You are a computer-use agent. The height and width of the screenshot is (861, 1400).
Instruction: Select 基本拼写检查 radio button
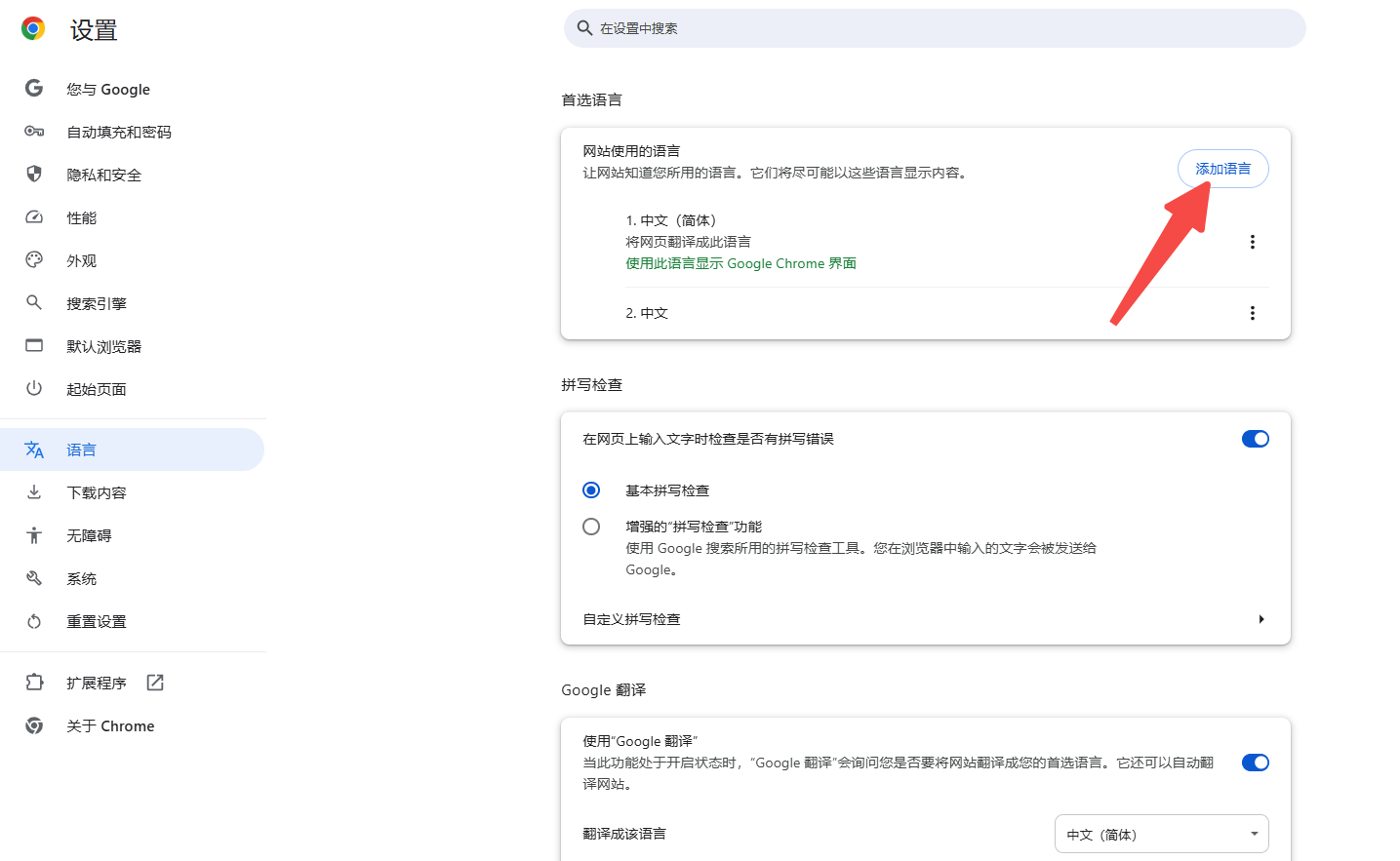591,489
